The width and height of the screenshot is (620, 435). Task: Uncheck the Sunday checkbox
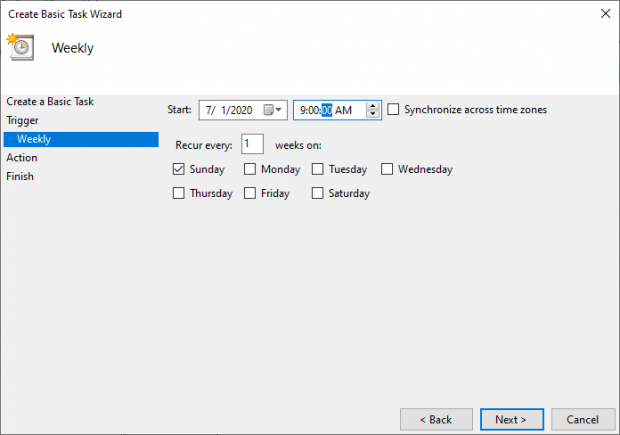pos(178,169)
